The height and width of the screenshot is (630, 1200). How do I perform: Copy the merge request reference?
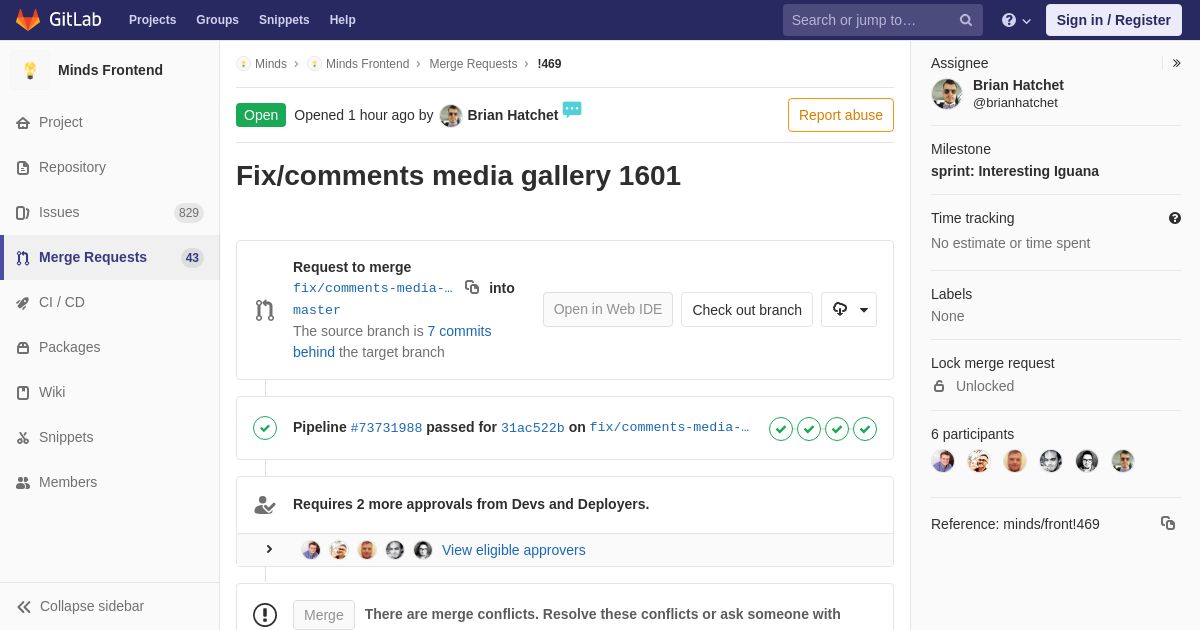click(x=1167, y=523)
